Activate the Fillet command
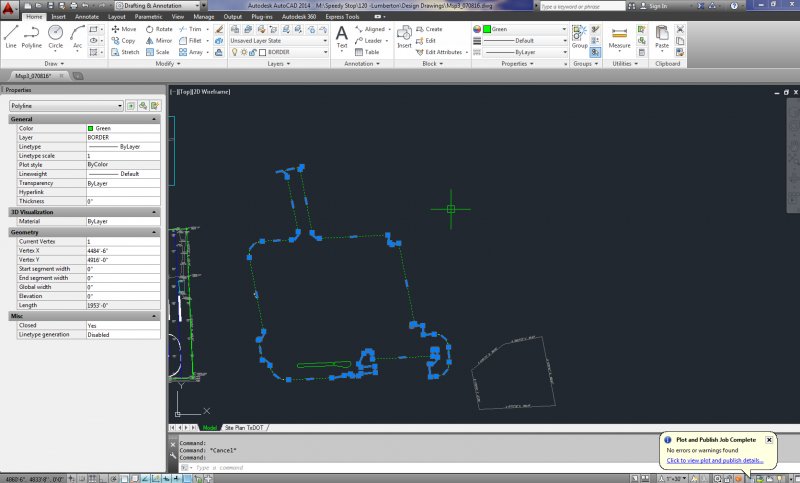 tap(191, 40)
